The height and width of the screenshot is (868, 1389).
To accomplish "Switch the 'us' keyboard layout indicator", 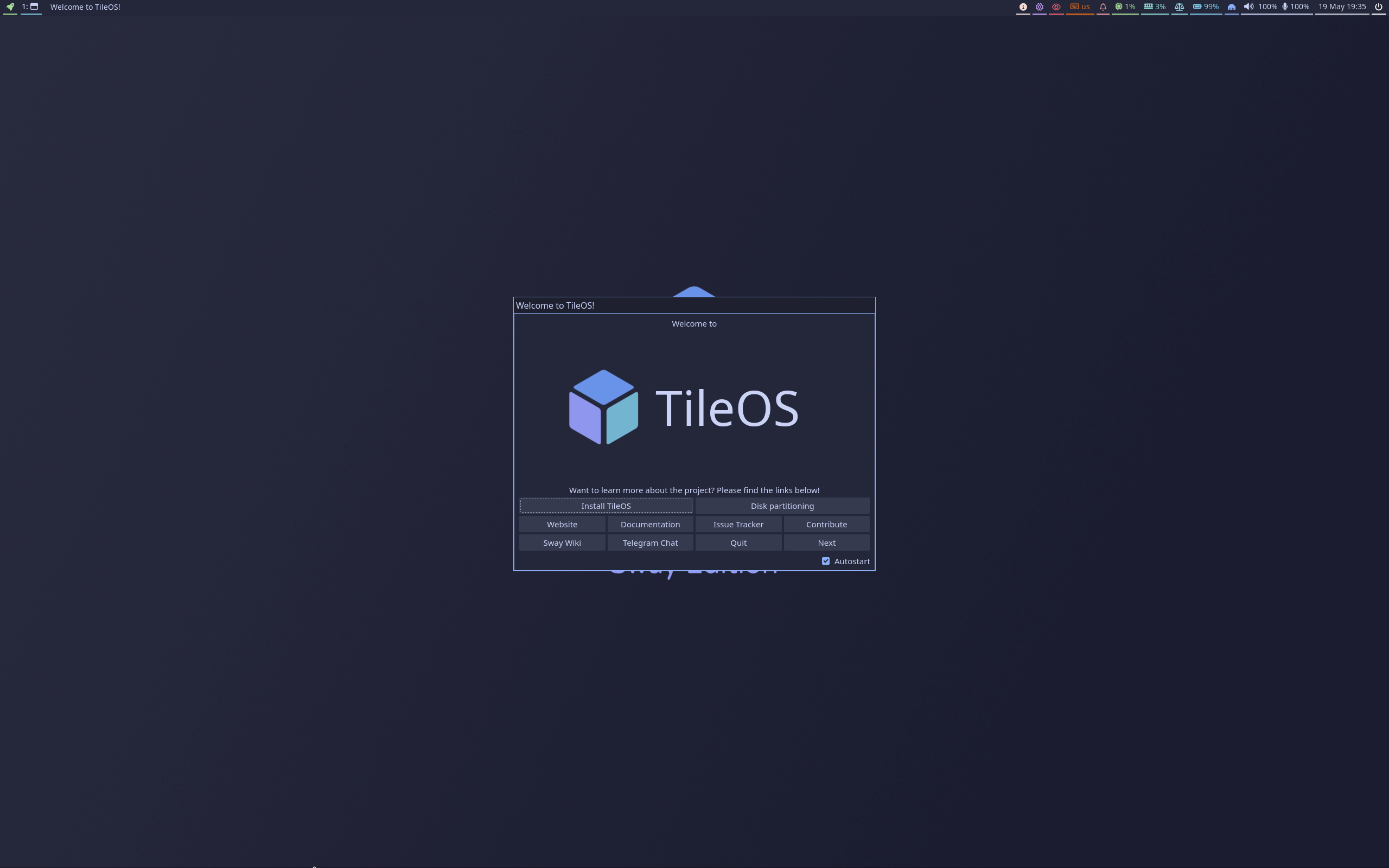I will [1080, 7].
